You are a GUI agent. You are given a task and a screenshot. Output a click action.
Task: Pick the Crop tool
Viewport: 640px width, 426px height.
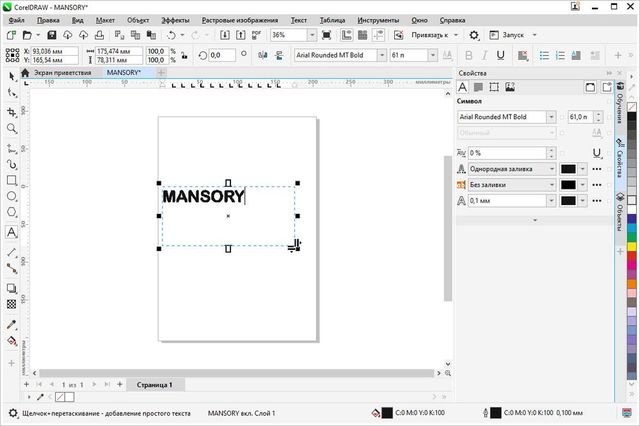12,111
